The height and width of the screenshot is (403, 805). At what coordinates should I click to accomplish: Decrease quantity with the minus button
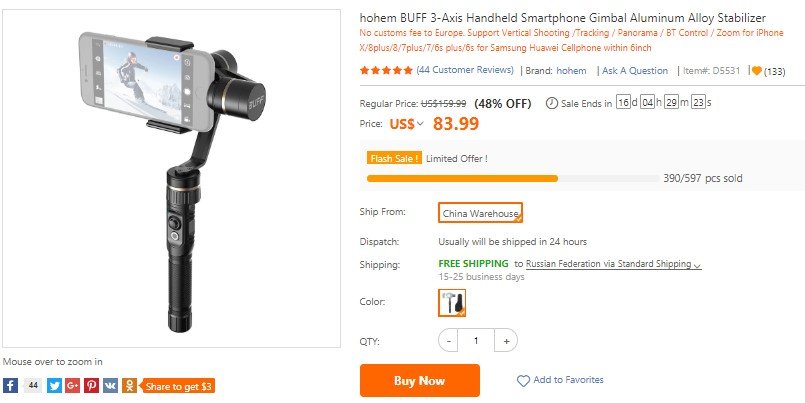click(x=449, y=341)
